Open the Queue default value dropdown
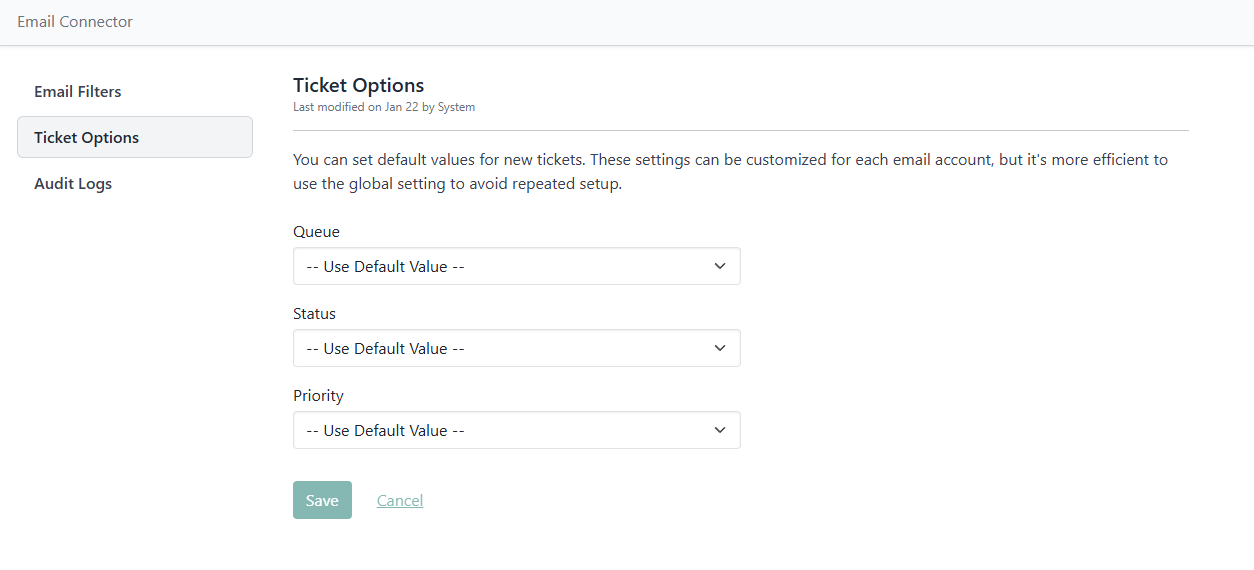Screen dimensions: 1254x570 coord(516,266)
